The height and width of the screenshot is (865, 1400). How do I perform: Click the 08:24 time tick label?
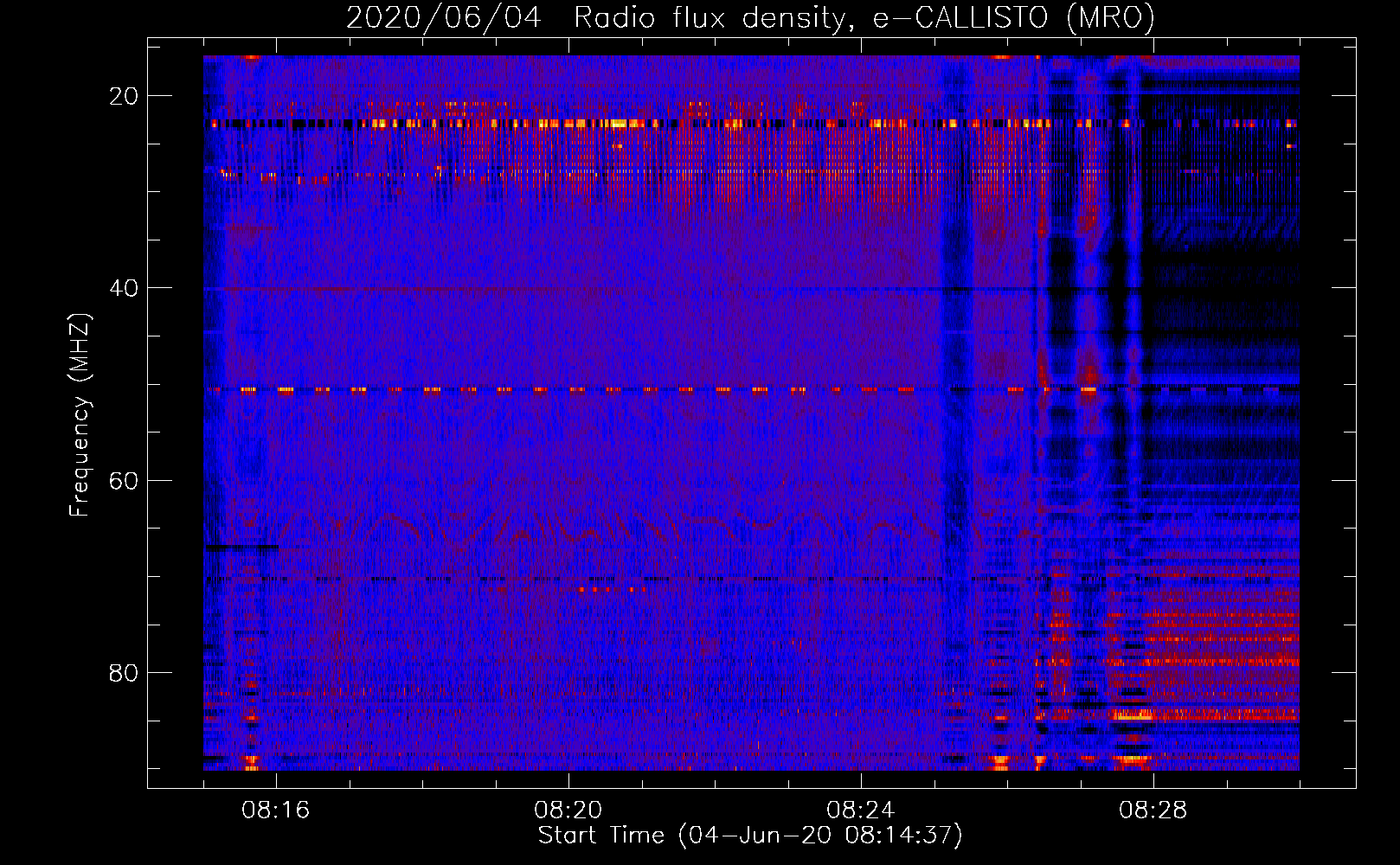pos(861,811)
